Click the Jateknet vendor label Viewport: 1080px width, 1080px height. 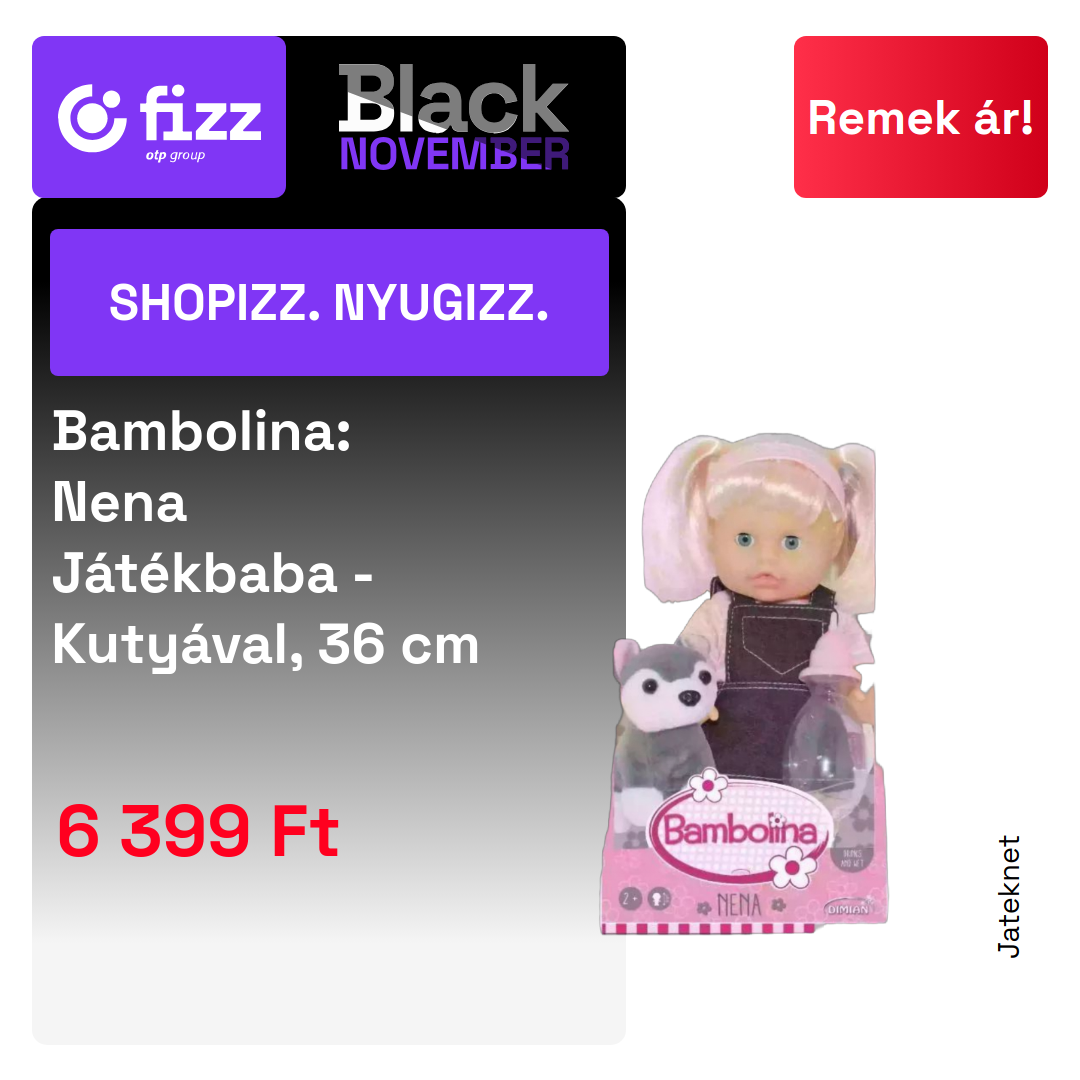1009,896
